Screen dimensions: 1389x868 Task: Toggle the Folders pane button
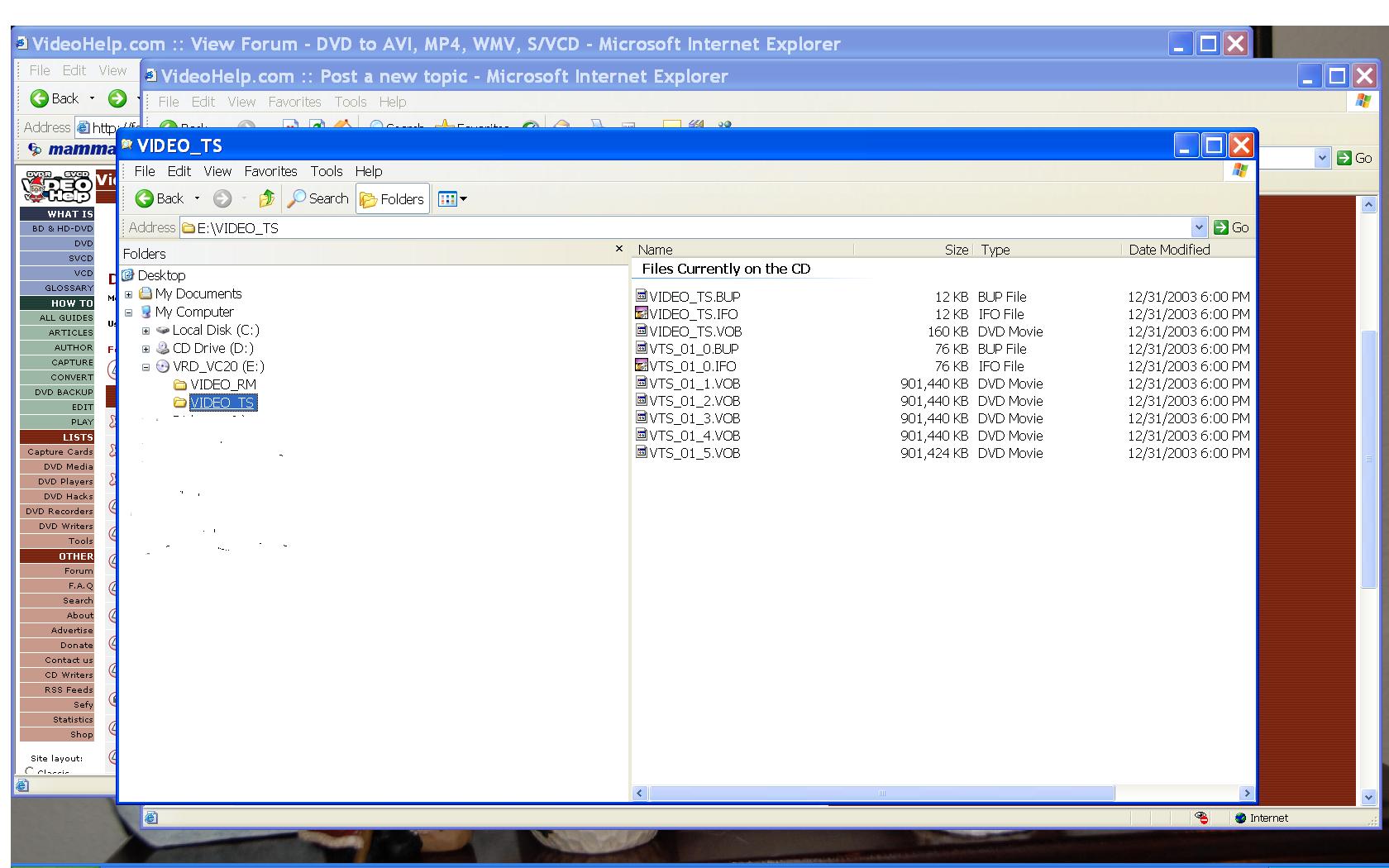click(393, 199)
